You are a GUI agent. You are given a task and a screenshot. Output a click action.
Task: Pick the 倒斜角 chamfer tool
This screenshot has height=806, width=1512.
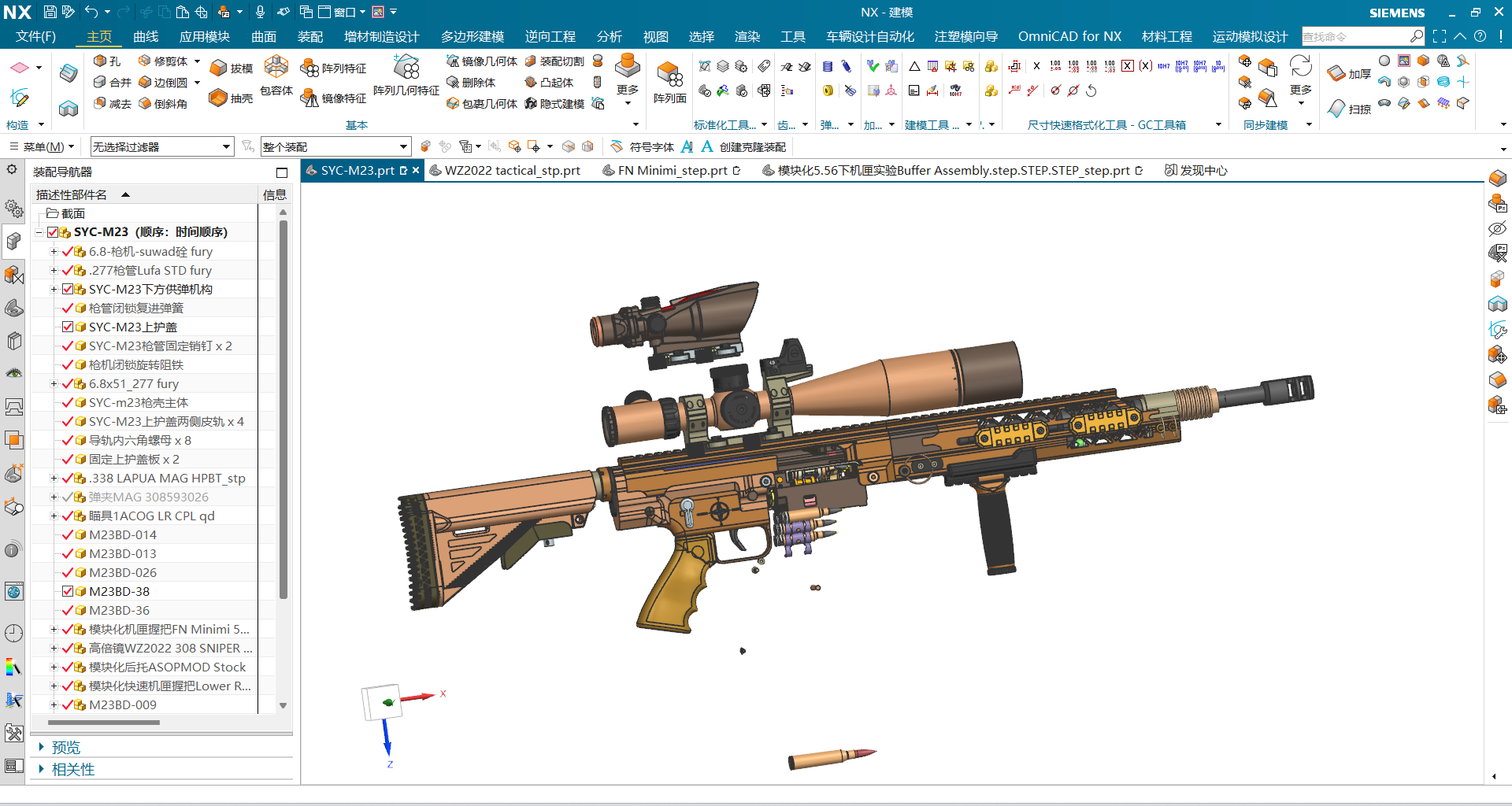[163, 104]
